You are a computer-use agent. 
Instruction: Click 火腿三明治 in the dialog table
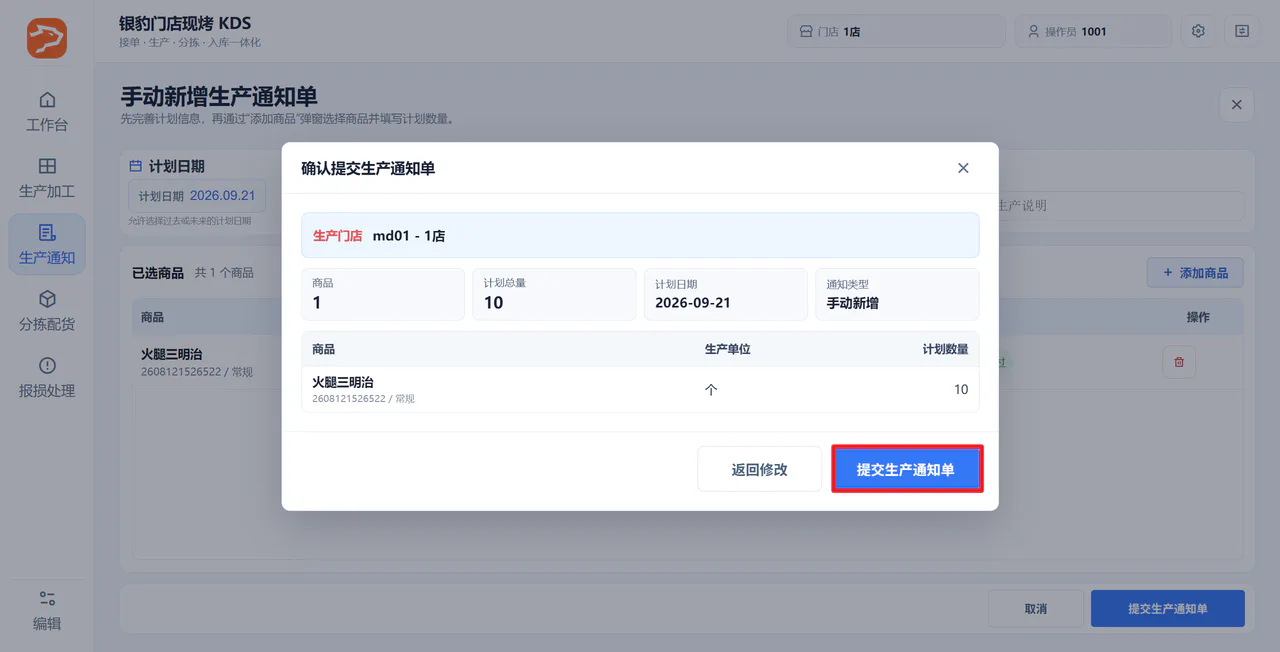click(343, 382)
